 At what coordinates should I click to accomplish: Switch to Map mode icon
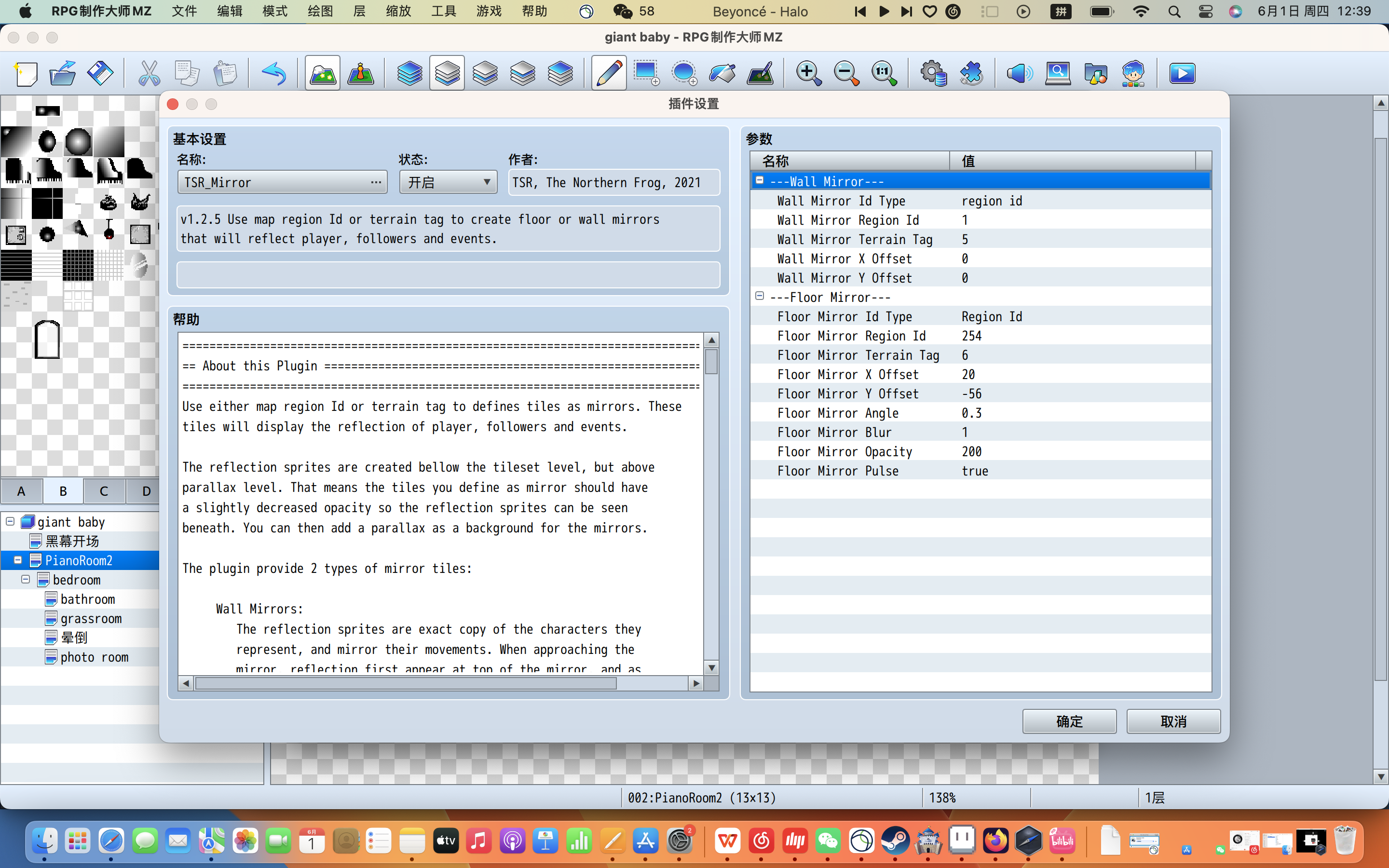(x=323, y=73)
